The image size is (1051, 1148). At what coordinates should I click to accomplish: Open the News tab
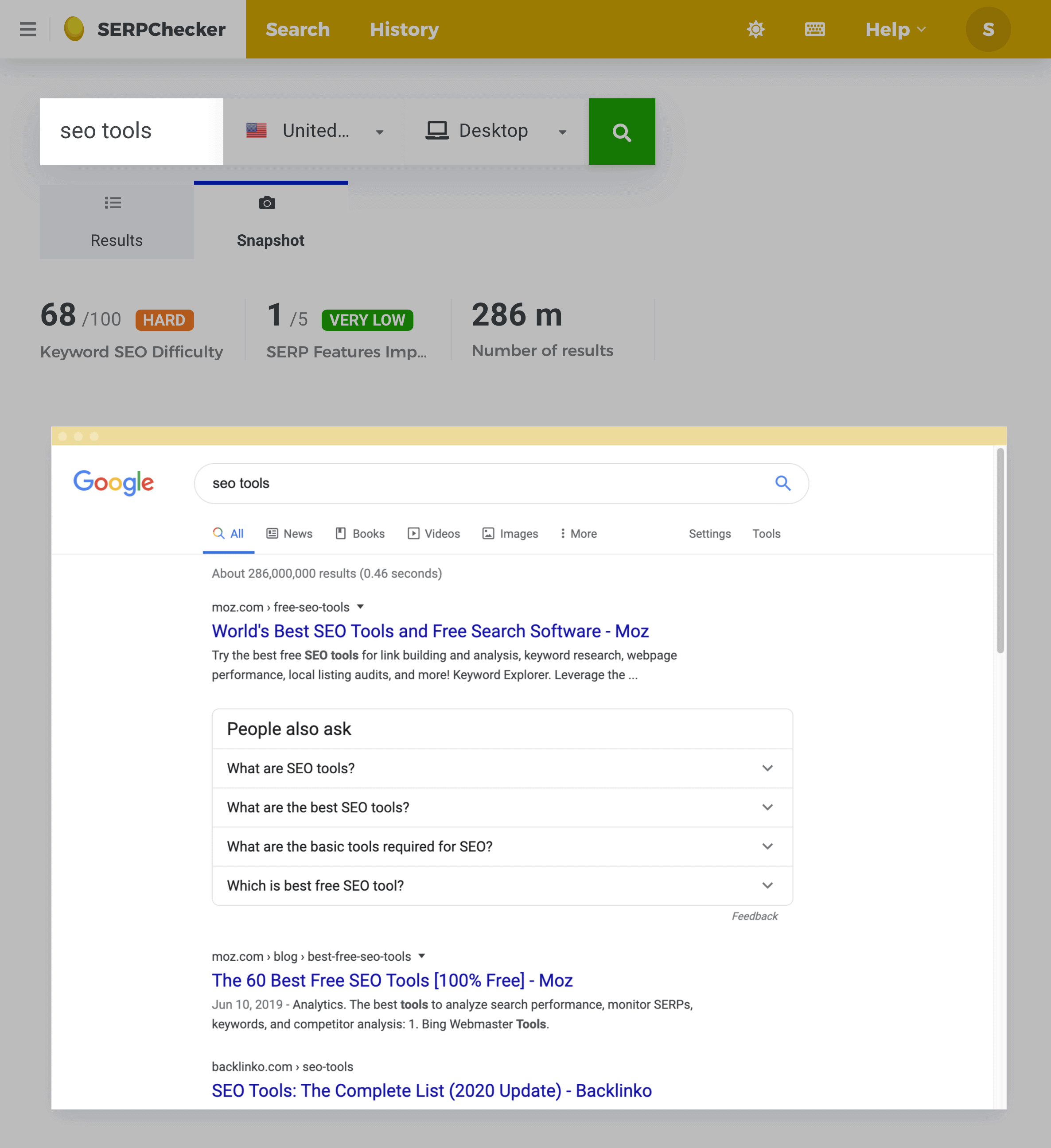click(x=289, y=534)
